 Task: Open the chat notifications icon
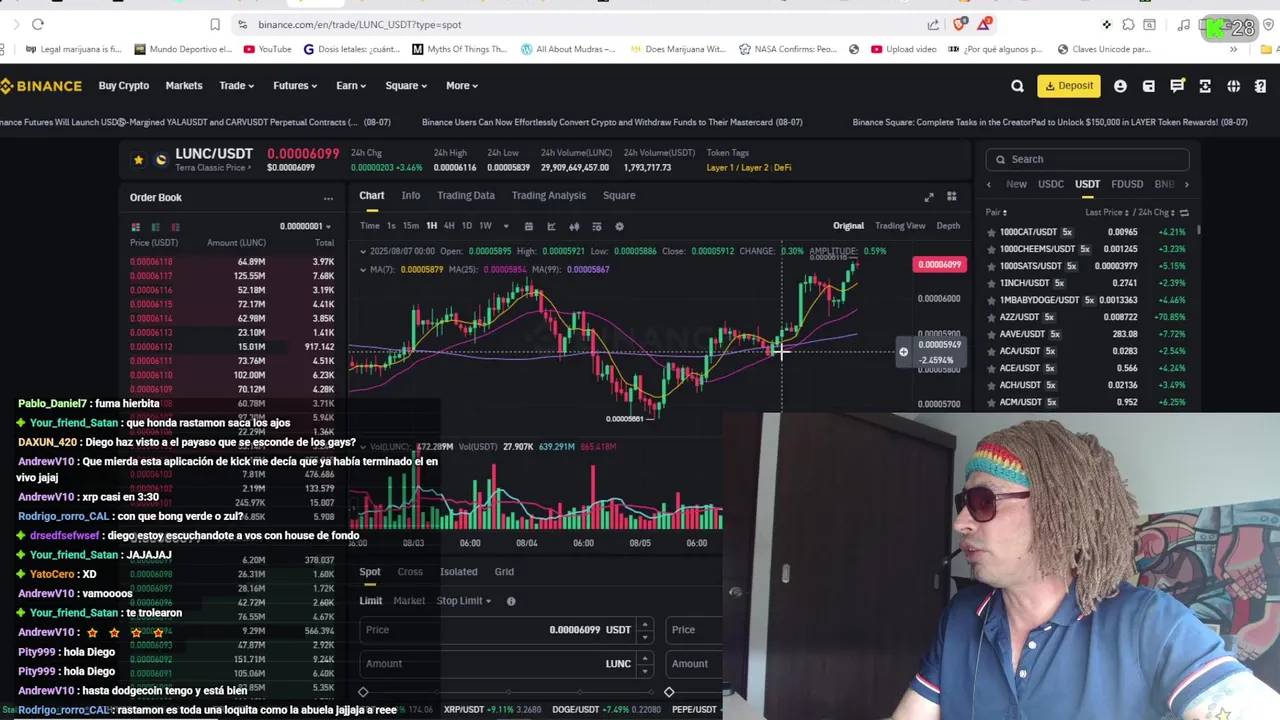click(1177, 86)
